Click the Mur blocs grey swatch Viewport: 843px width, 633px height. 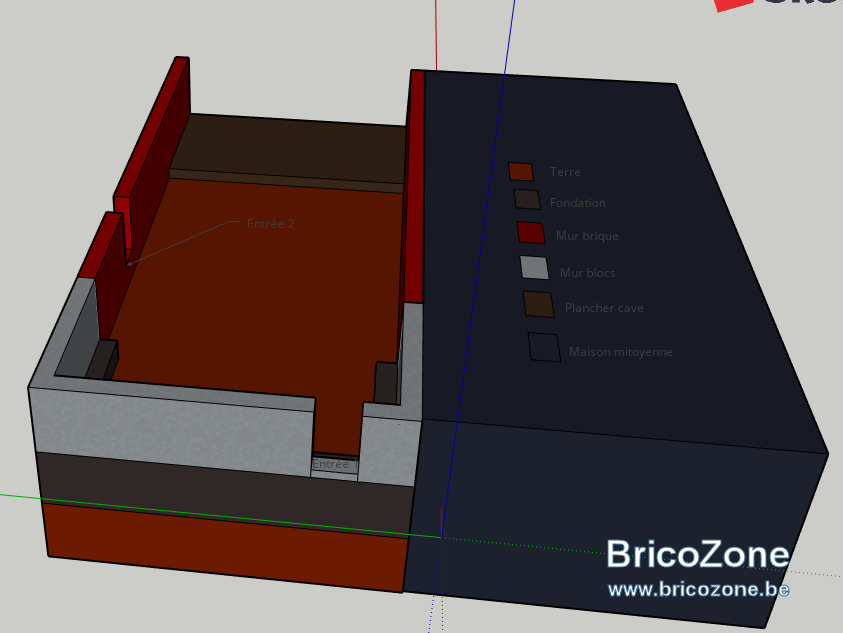pos(534,267)
